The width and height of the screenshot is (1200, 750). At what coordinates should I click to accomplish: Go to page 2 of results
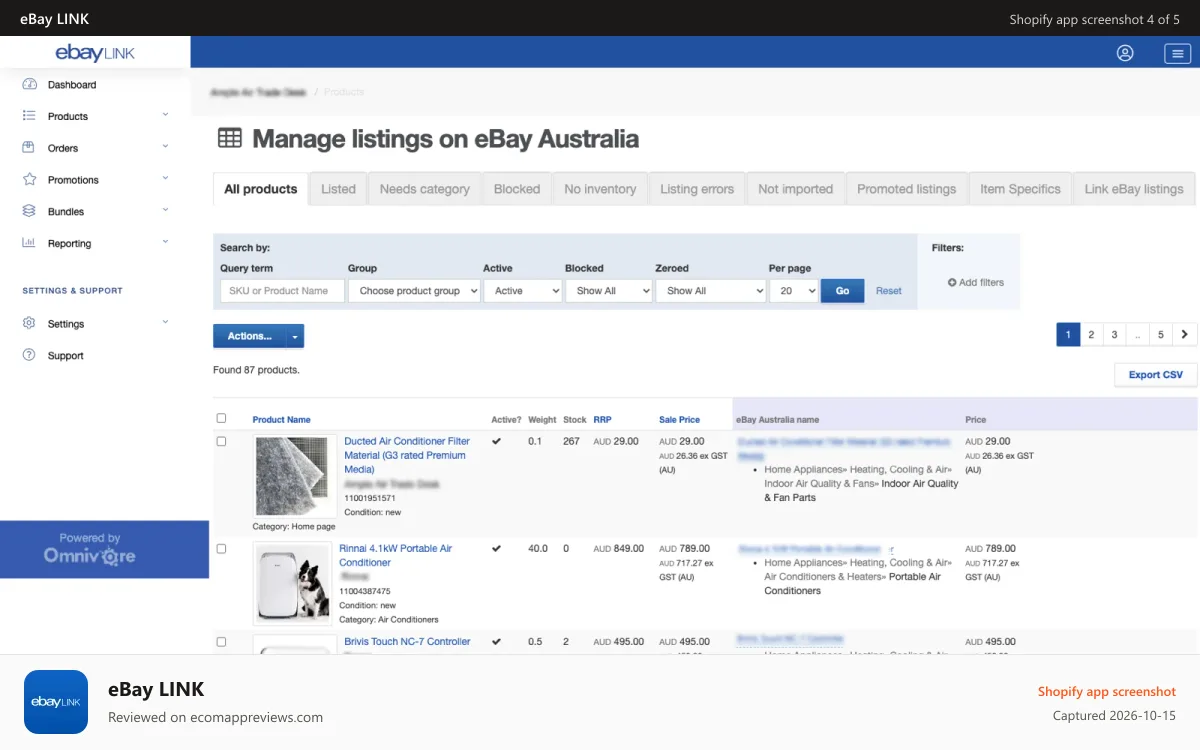tap(1091, 335)
